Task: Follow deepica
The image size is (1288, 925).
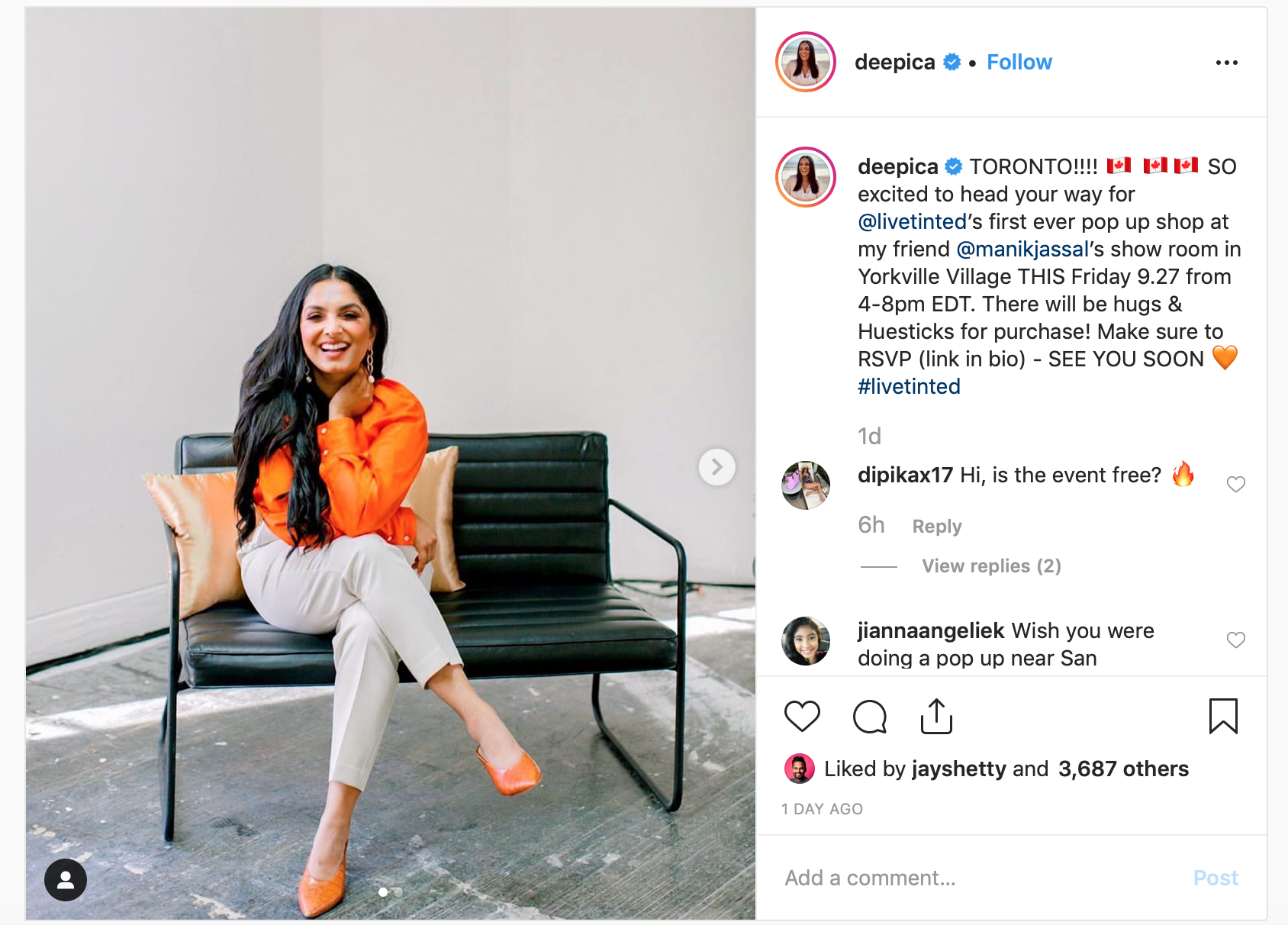Action: 1019,62
